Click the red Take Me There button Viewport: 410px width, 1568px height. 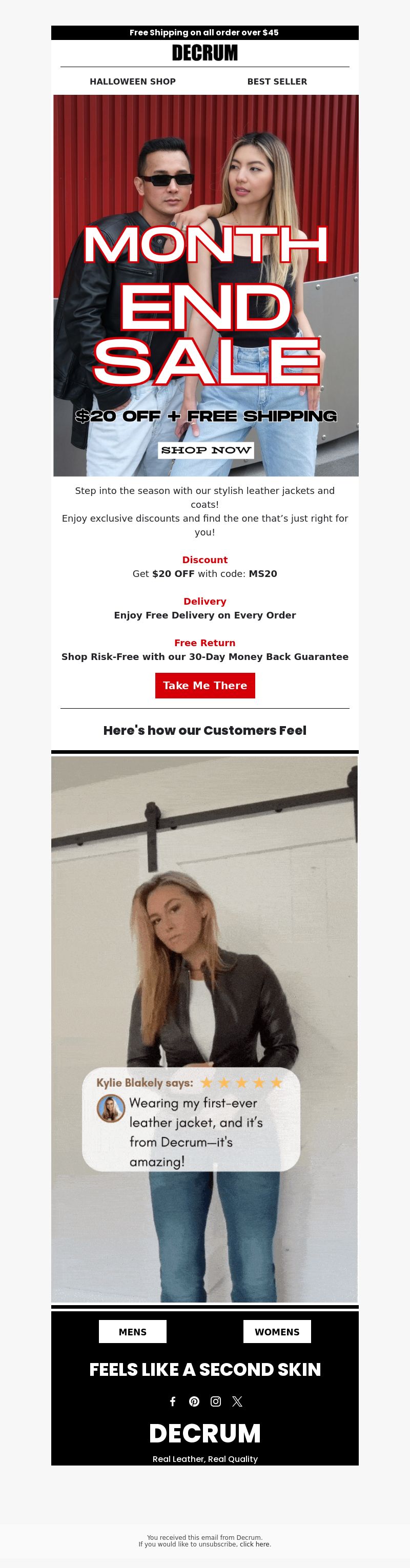pos(204,686)
